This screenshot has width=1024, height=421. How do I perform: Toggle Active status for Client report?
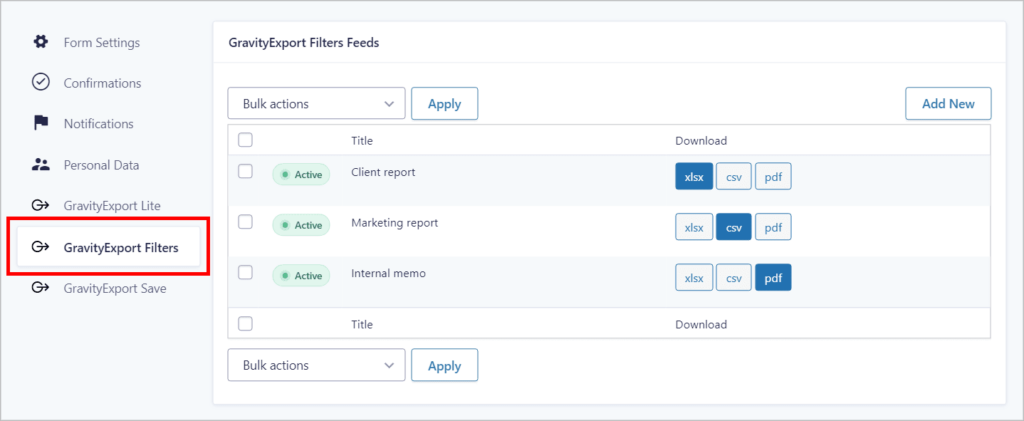pyautogui.click(x=301, y=174)
